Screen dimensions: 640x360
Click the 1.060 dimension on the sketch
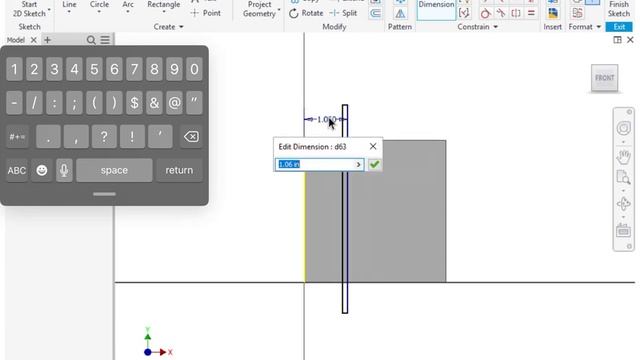[327, 120]
